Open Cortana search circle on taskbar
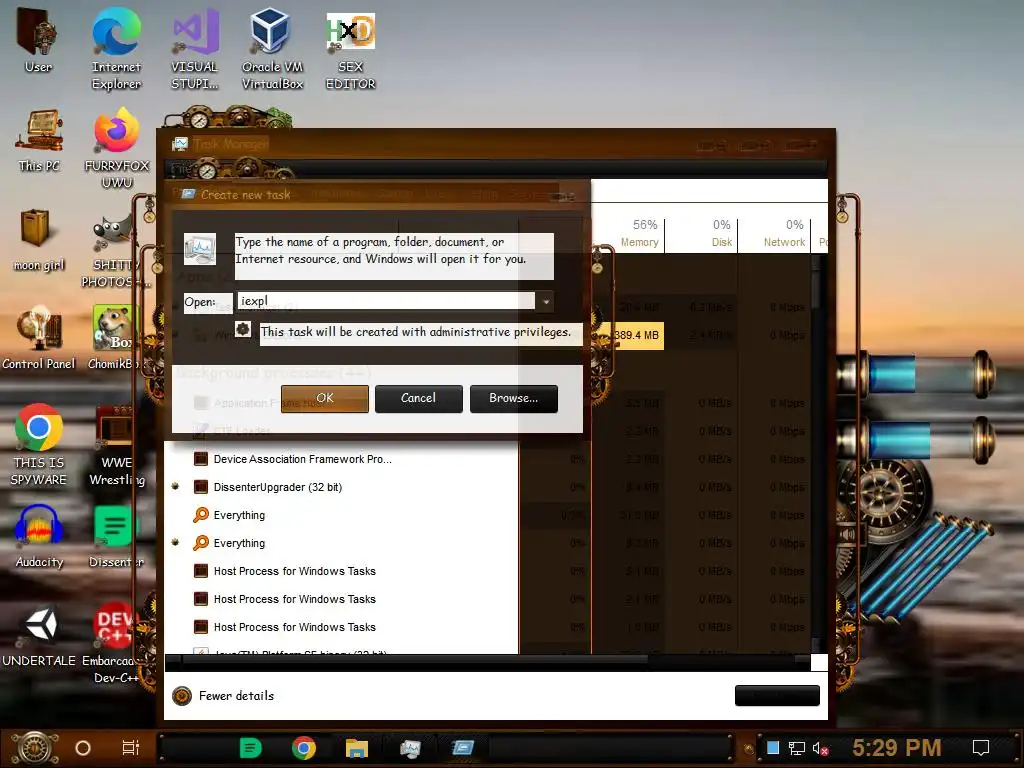The image size is (1024, 768). point(83,748)
